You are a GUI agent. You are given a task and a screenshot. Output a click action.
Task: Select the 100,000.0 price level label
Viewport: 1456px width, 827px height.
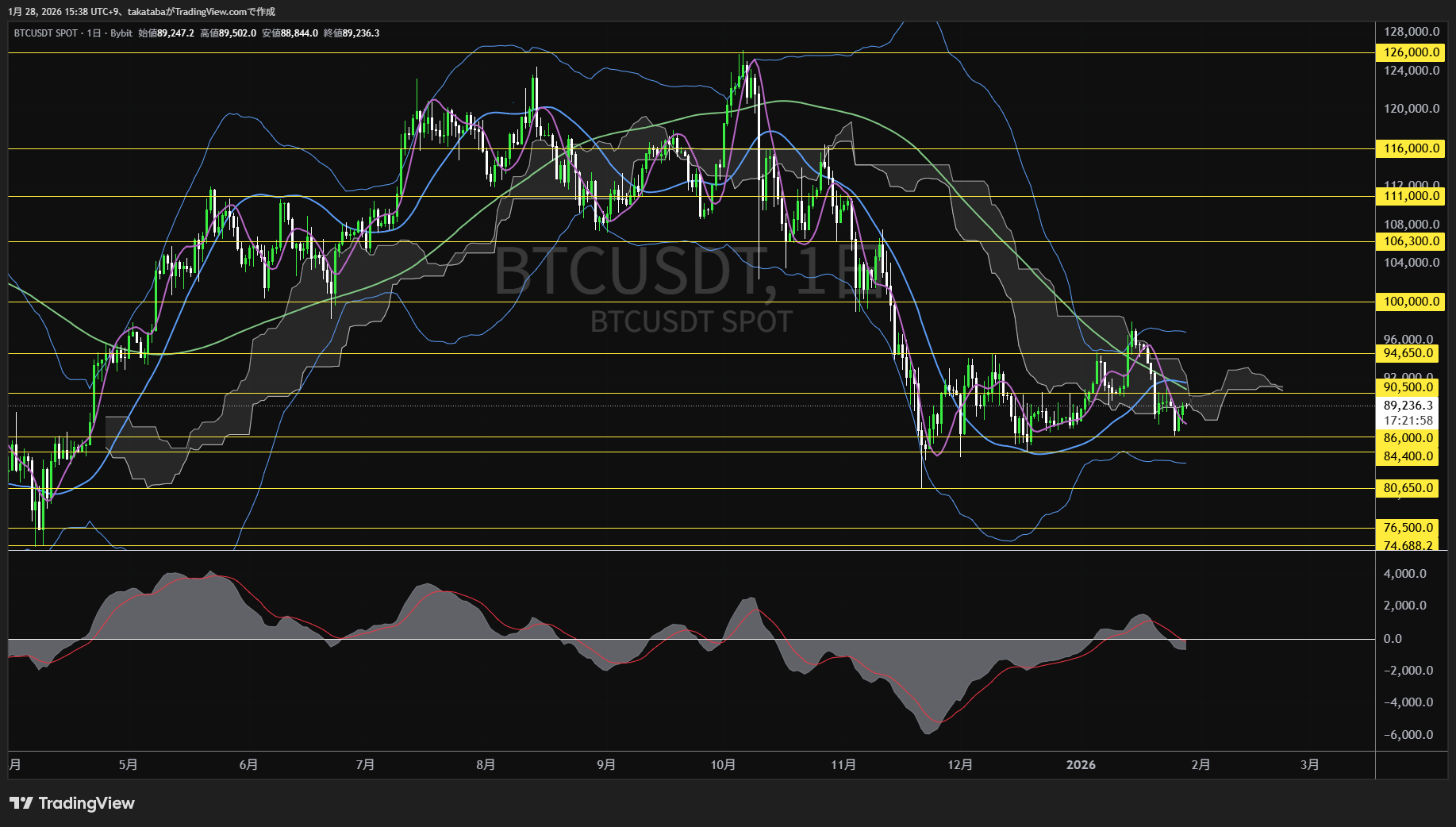1410,302
